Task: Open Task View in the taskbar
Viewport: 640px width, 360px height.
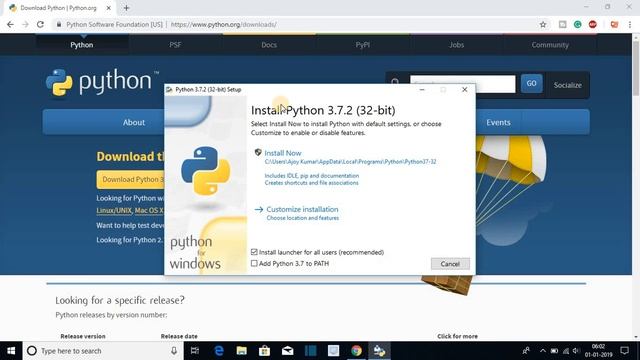Action: click(195, 351)
